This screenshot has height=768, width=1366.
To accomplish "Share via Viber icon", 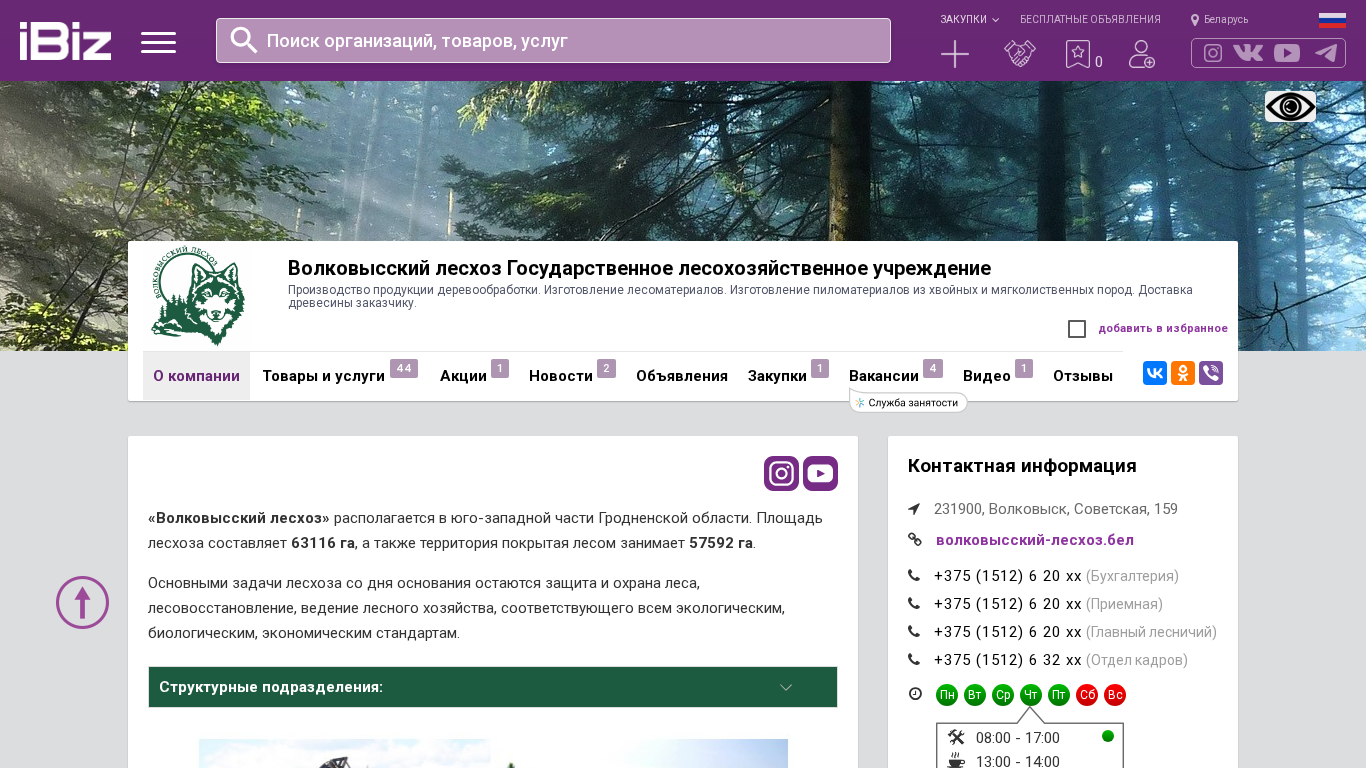I will click(x=1211, y=373).
